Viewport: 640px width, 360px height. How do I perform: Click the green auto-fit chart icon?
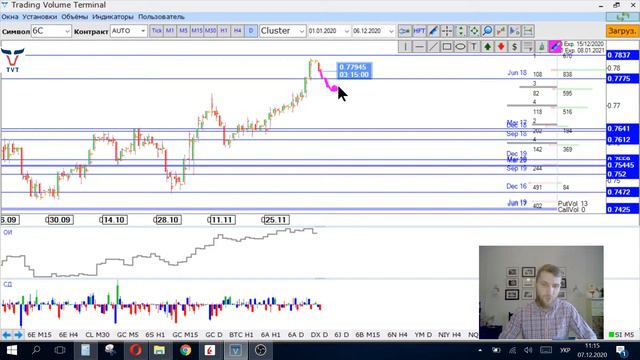point(474,31)
